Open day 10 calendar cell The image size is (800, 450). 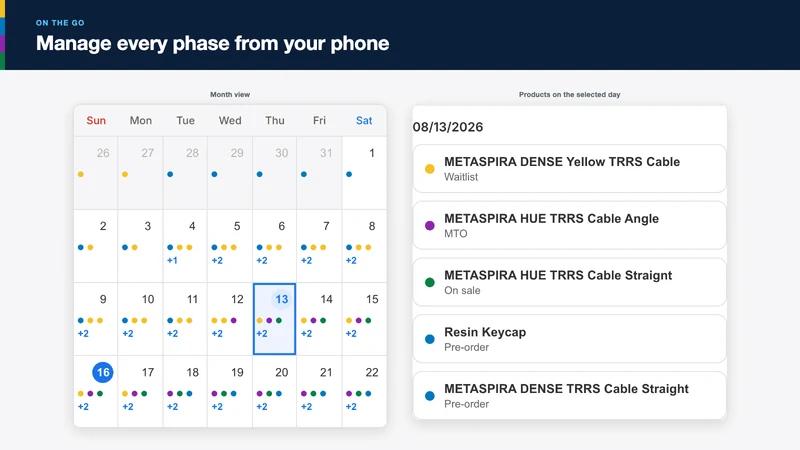pos(140,319)
